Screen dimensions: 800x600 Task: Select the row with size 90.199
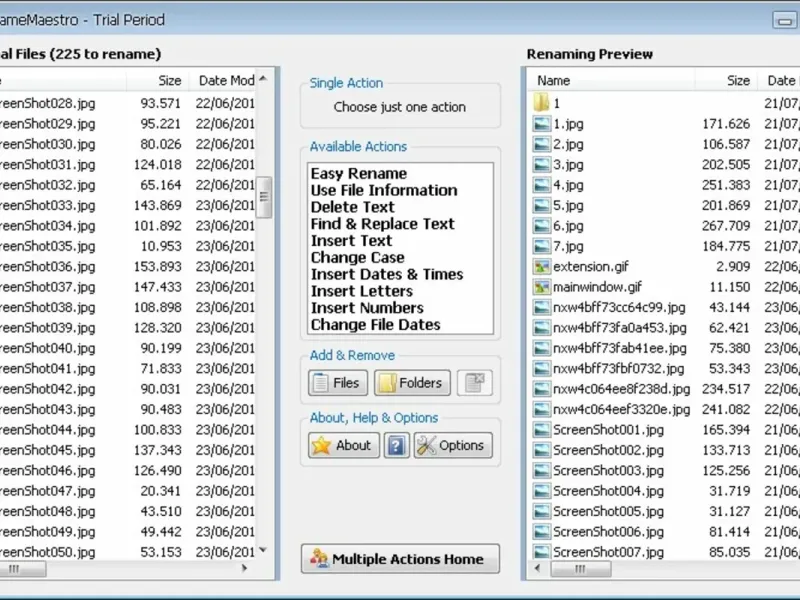[x=128, y=348]
